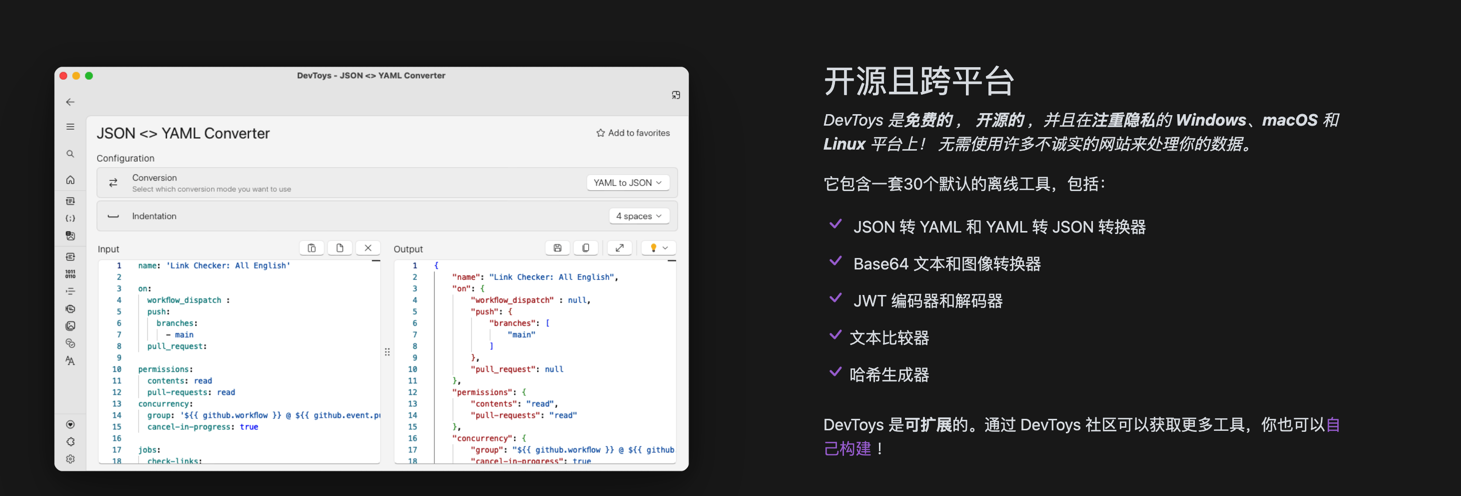
Task: Expand the Output pane to full view
Action: [x=620, y=248]
